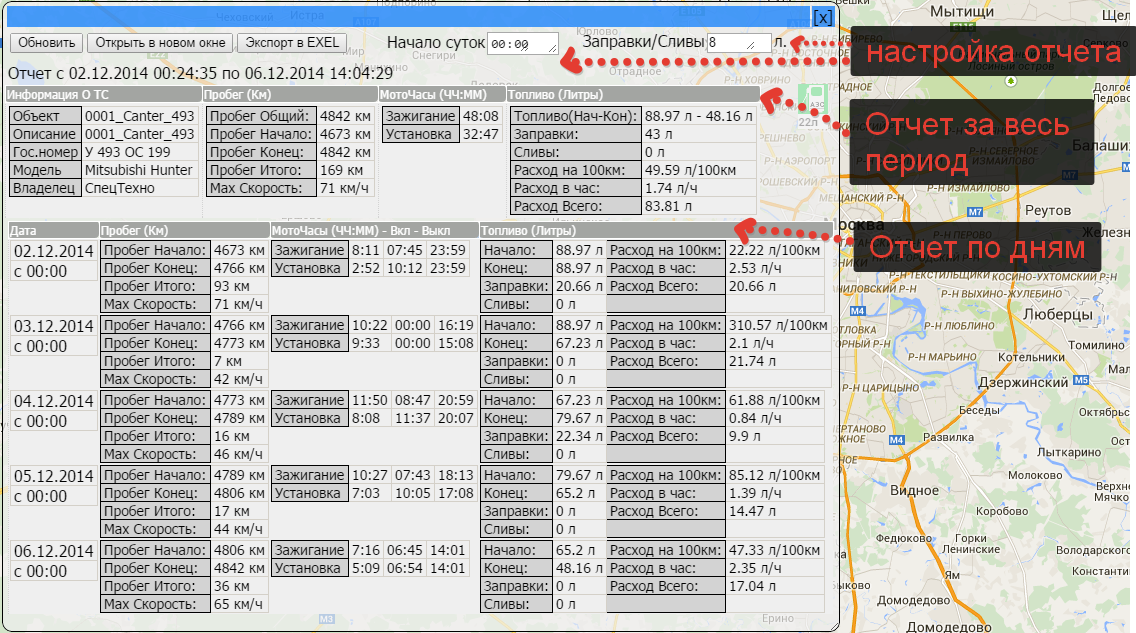Click the Люберцы city label on map
This screenshot has height=633, width=1136.
pos(1058,314)
